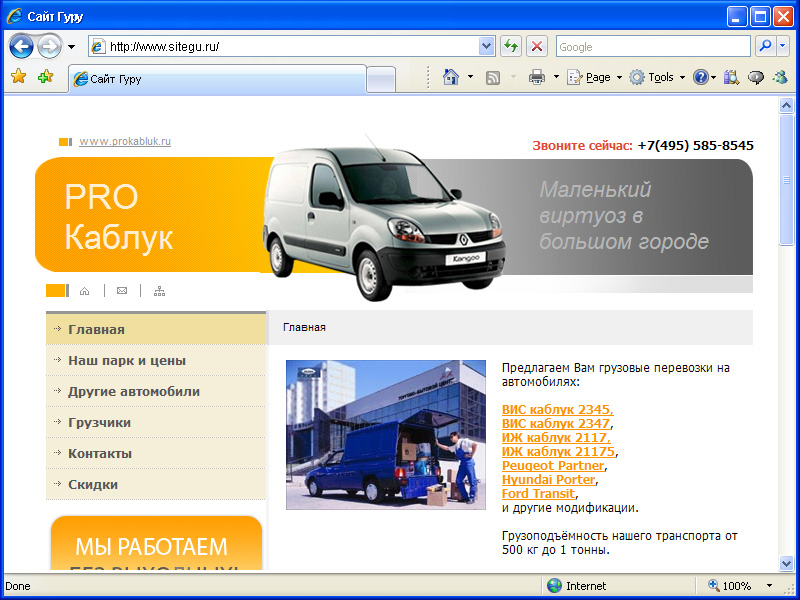Open the search provider options dropdown

tap(783, 46)
